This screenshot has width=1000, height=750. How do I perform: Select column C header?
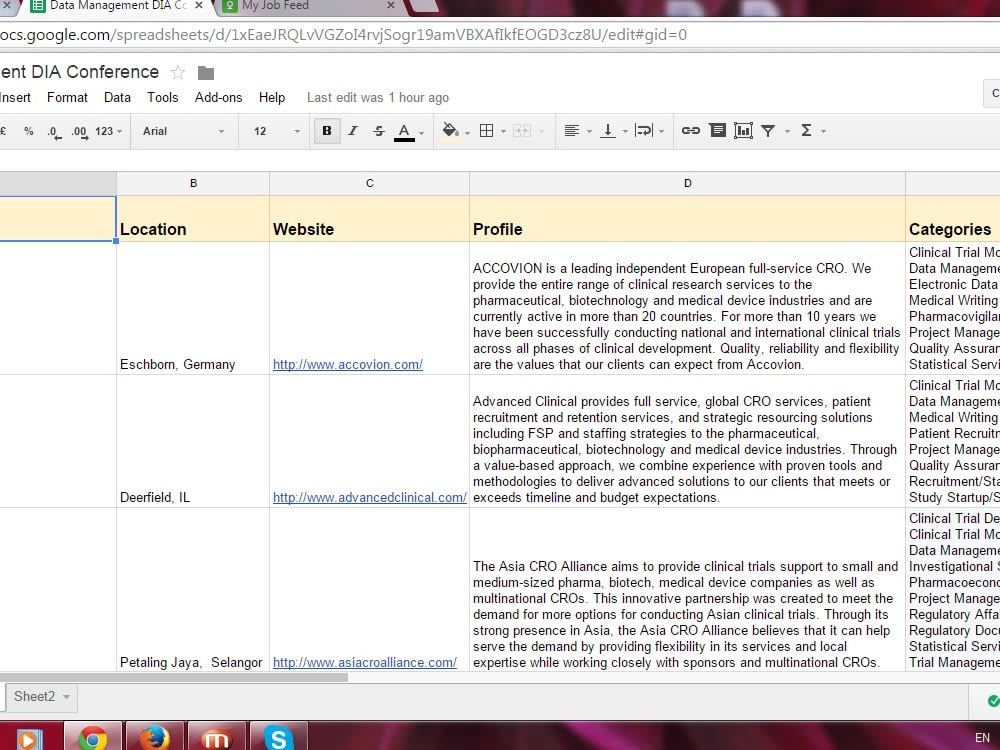[369, 184]
